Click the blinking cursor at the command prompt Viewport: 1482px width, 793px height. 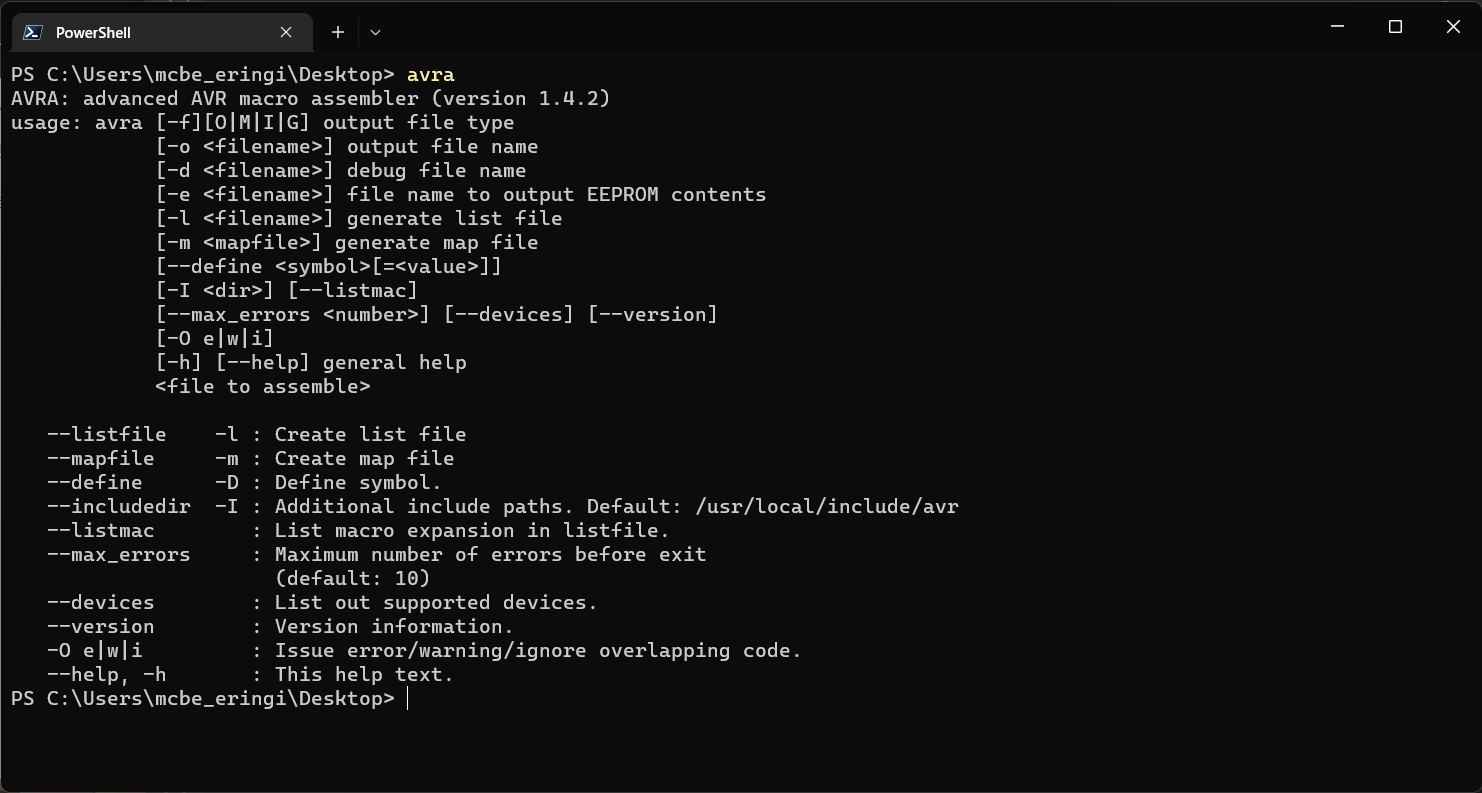coord(406,698)
